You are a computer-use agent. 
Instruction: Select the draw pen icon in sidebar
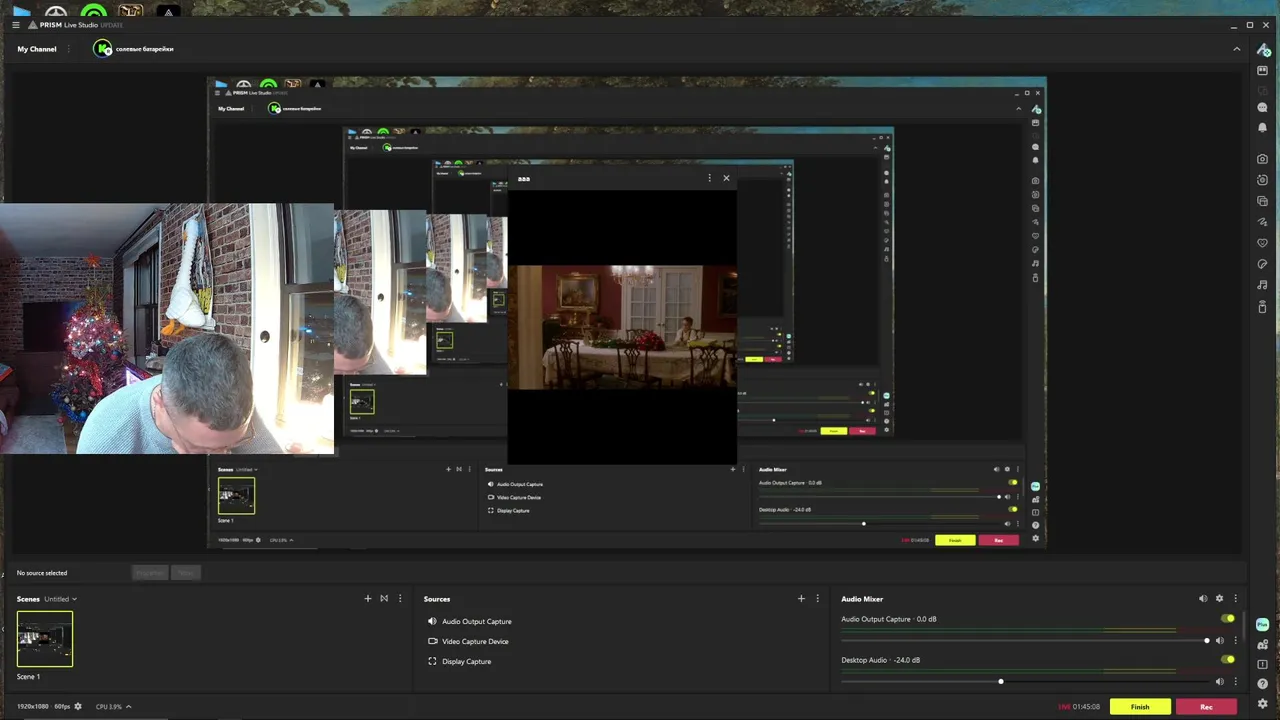(1263, 222)
